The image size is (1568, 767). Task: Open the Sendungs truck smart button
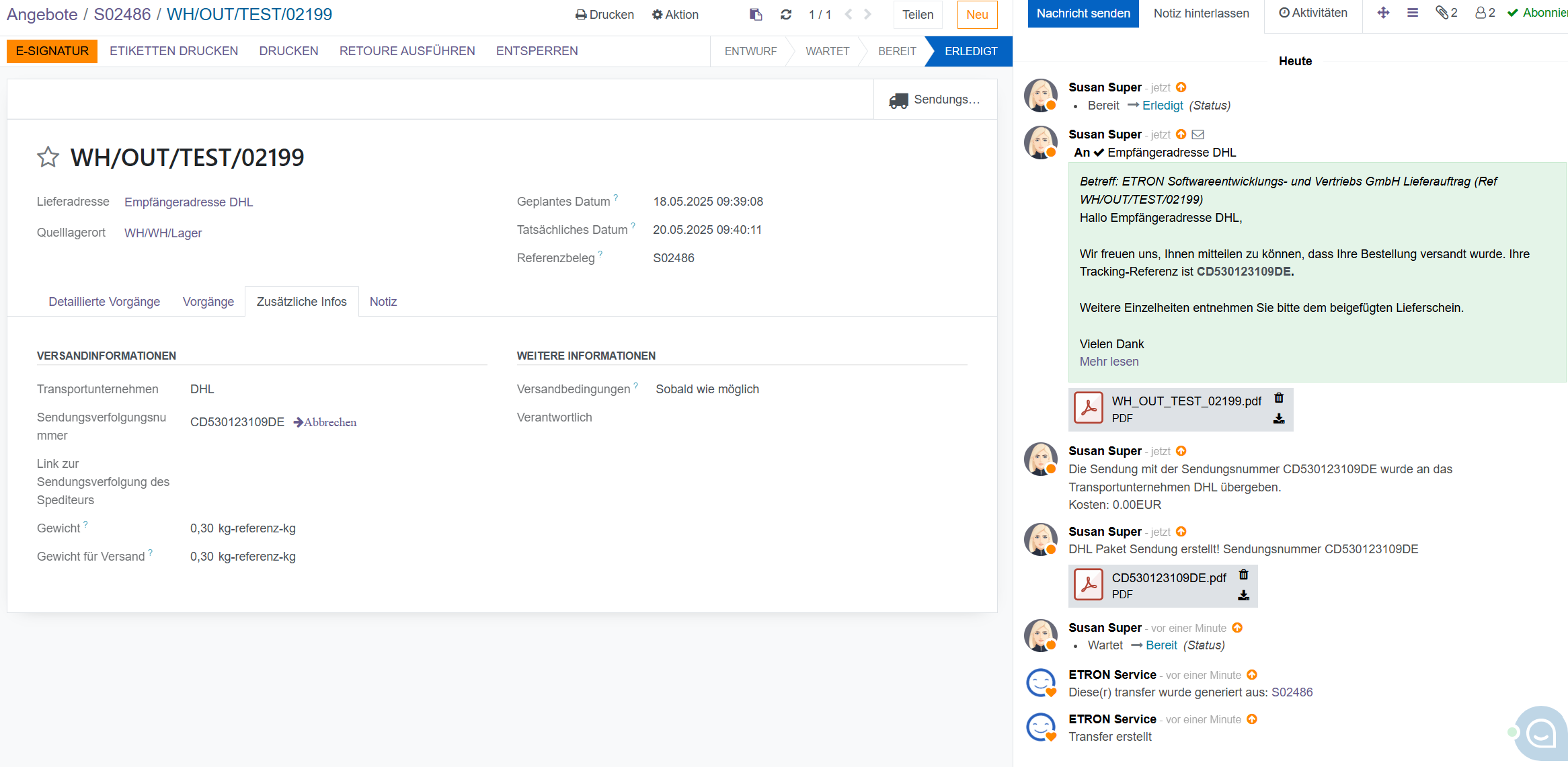935,99
